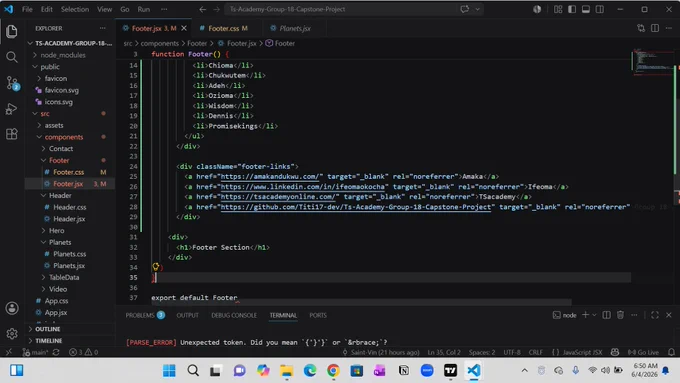Open Windows Start menu
The image size is (680, 383).
(169, 370)
